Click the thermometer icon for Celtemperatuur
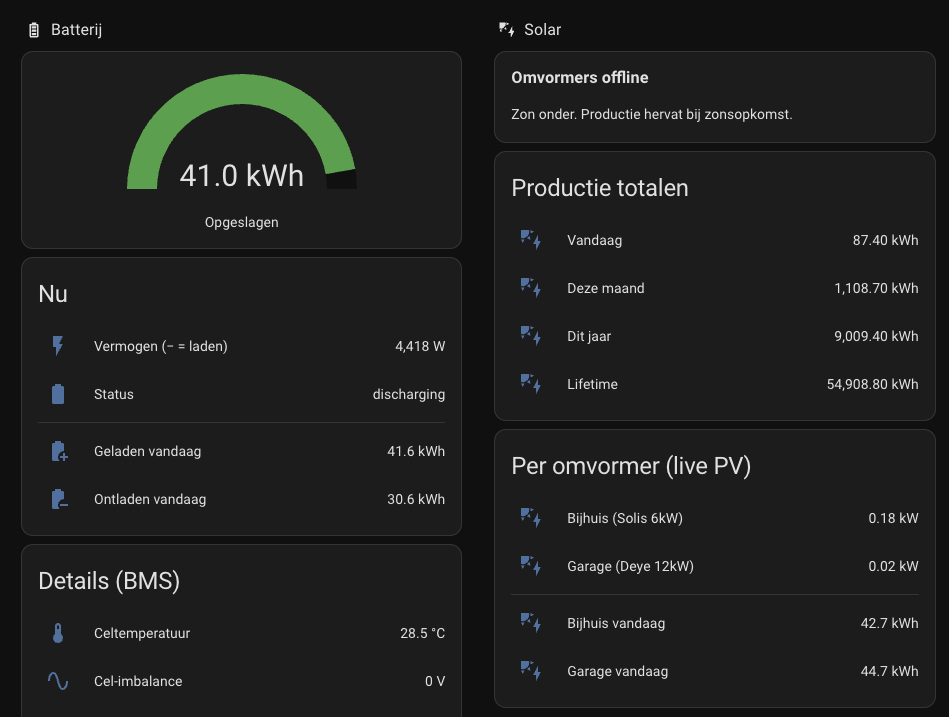The image size is (949, 717). (58, 633)
